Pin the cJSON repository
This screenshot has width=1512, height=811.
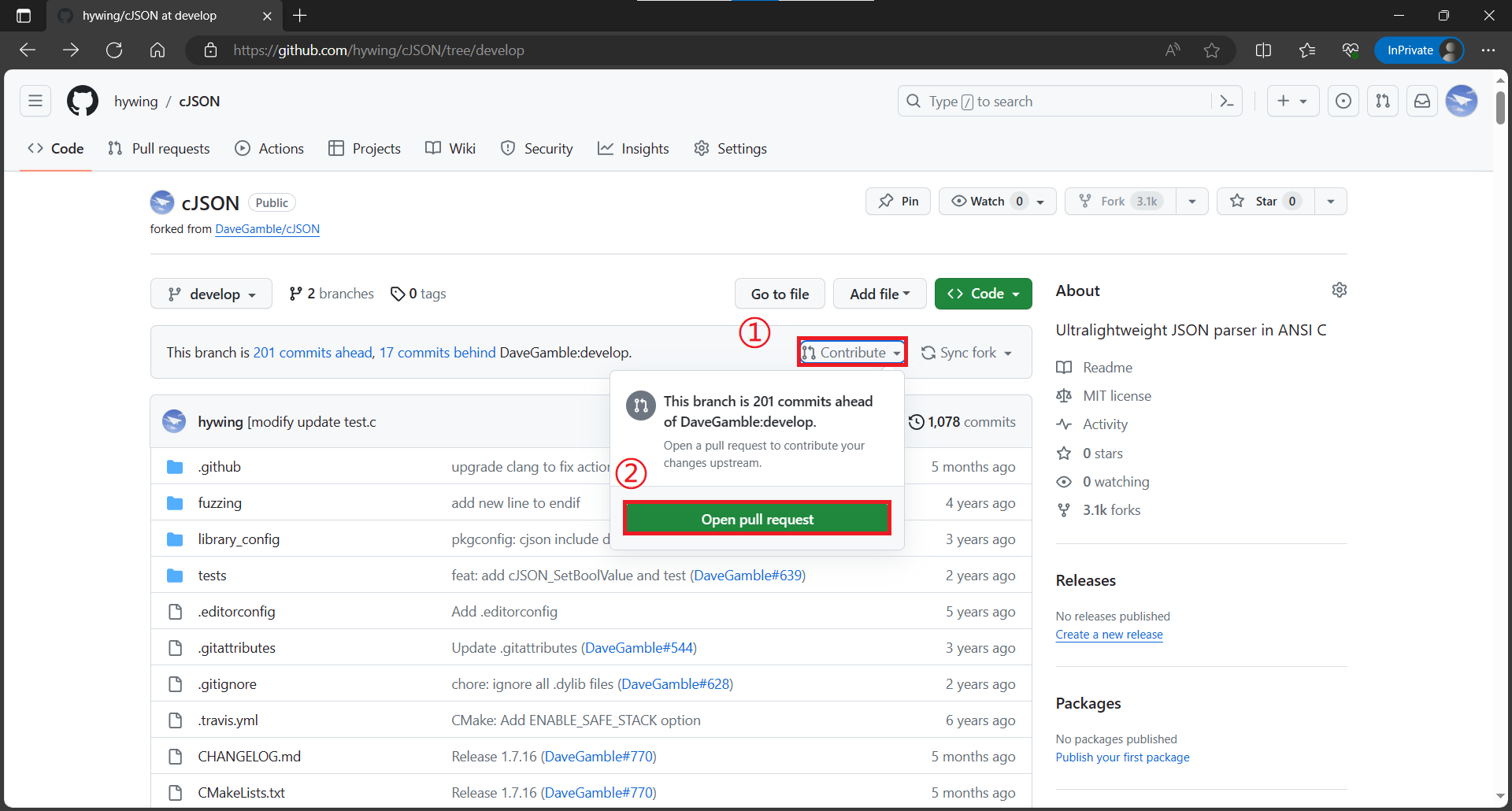pyautogui.click(x=898, y=201)
